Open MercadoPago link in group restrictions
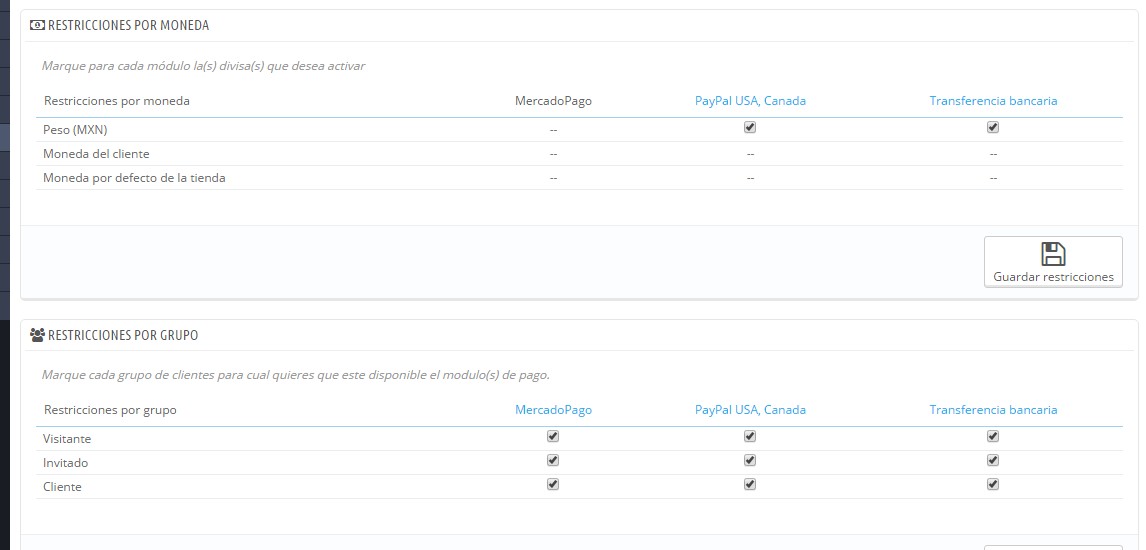This screenshot has width=1146, height=550. point(553,410)
